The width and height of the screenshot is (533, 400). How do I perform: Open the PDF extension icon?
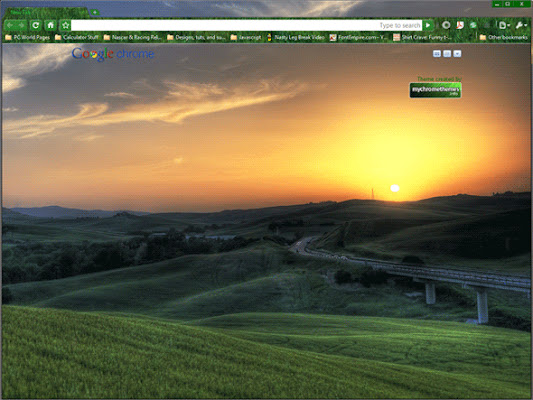[460, 25]
